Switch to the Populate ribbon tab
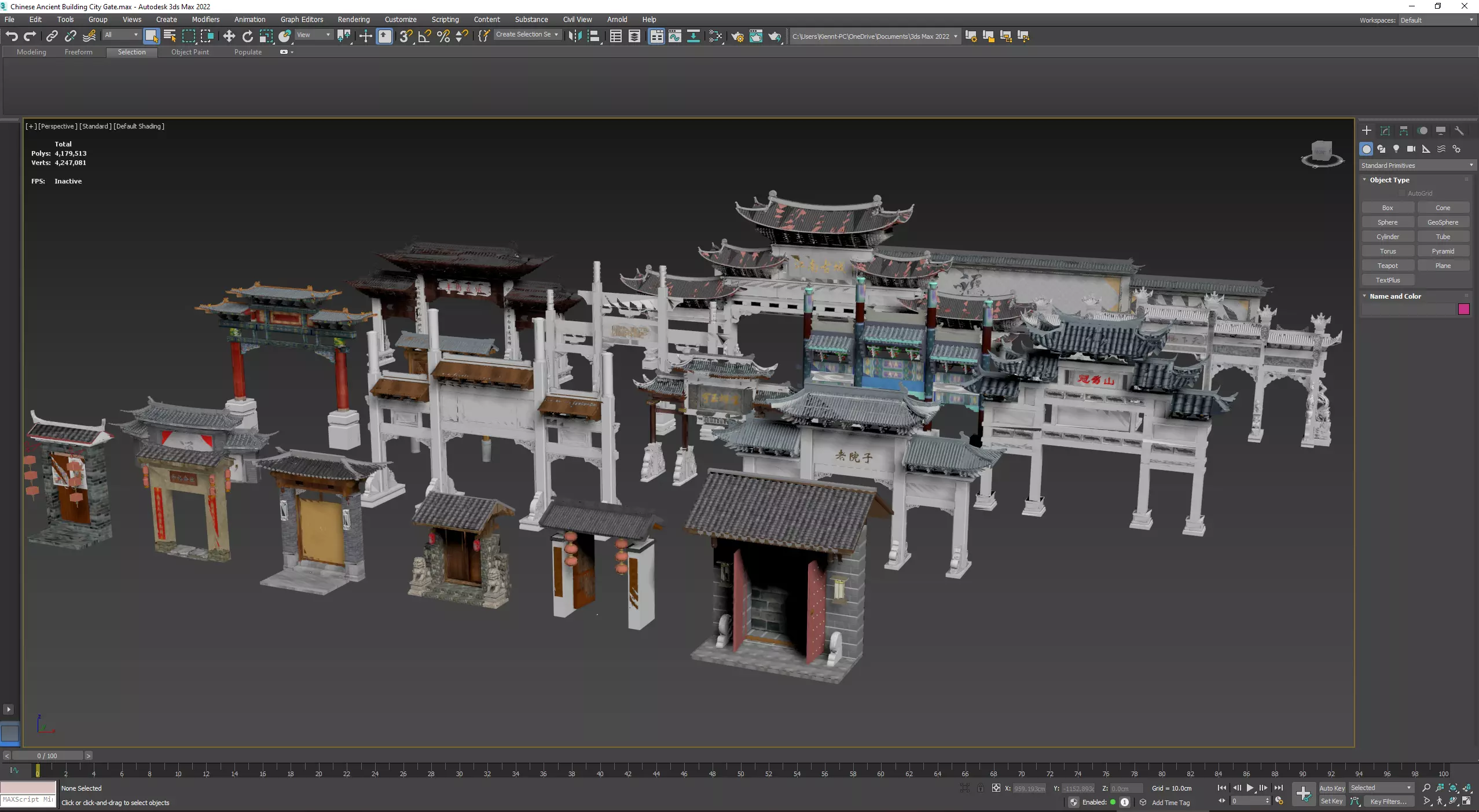Screen dimensions: 1479x812 pos(248,52)
